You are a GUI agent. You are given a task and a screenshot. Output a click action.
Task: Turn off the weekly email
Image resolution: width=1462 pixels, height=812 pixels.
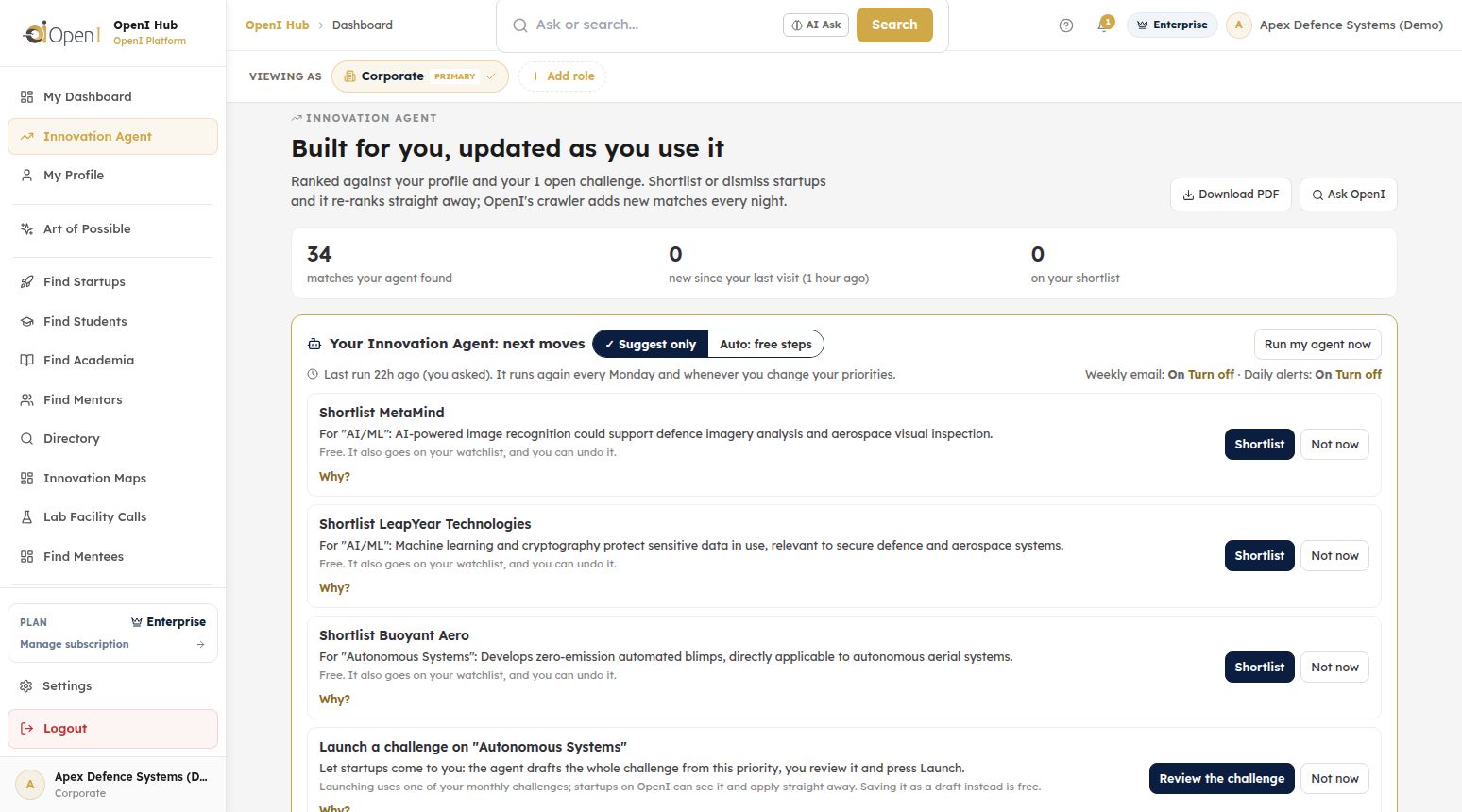point(1211,375)
